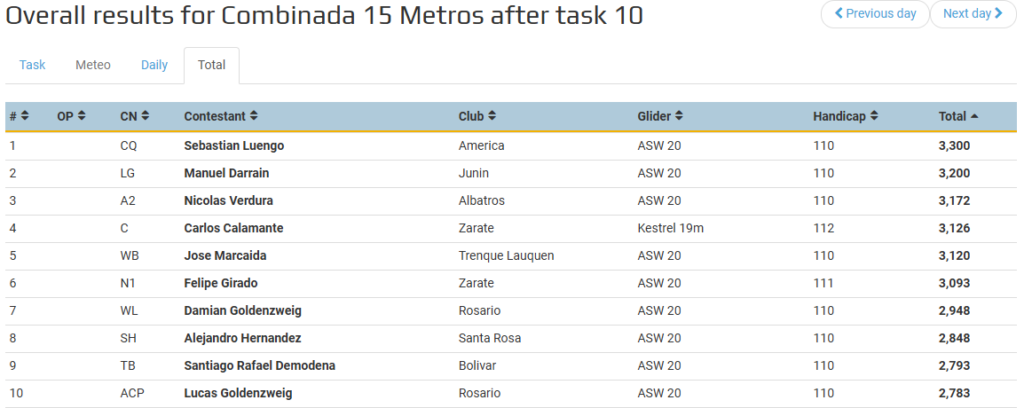Sort by Club column sort icon
The width and height of the screenshot is (1024, 408).
point(492,116)
